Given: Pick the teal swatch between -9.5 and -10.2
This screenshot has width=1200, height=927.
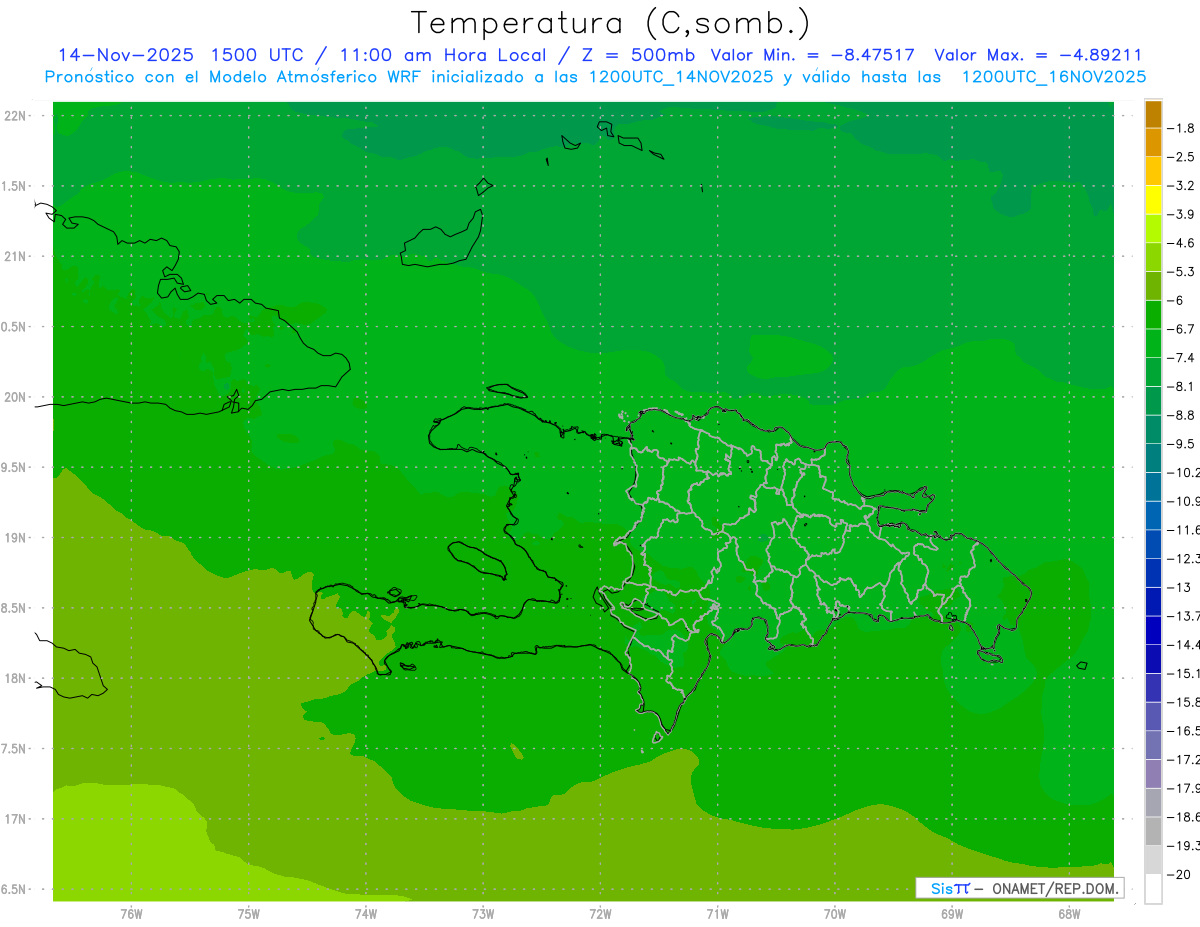Looking at the screenshot, I should coord(1153,458).
